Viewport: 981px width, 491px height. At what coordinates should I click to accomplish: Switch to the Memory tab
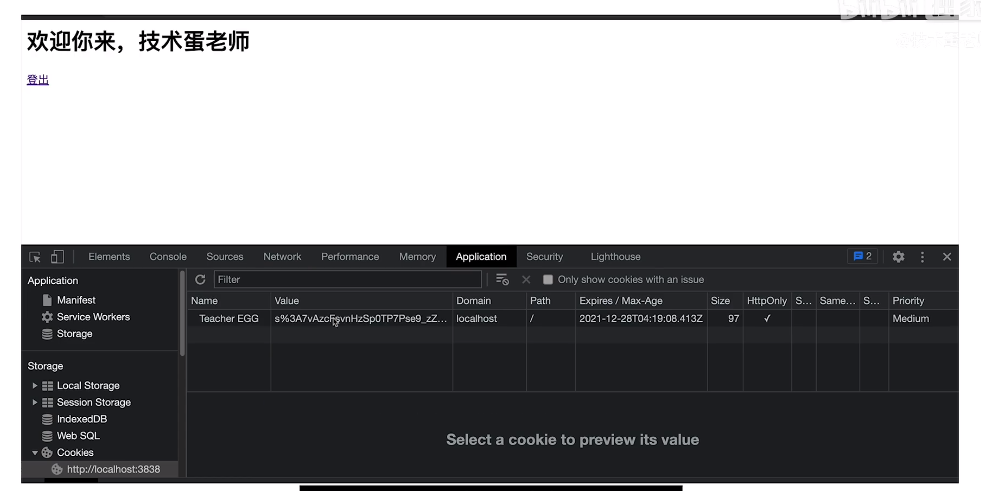click(x=417, y=256)
